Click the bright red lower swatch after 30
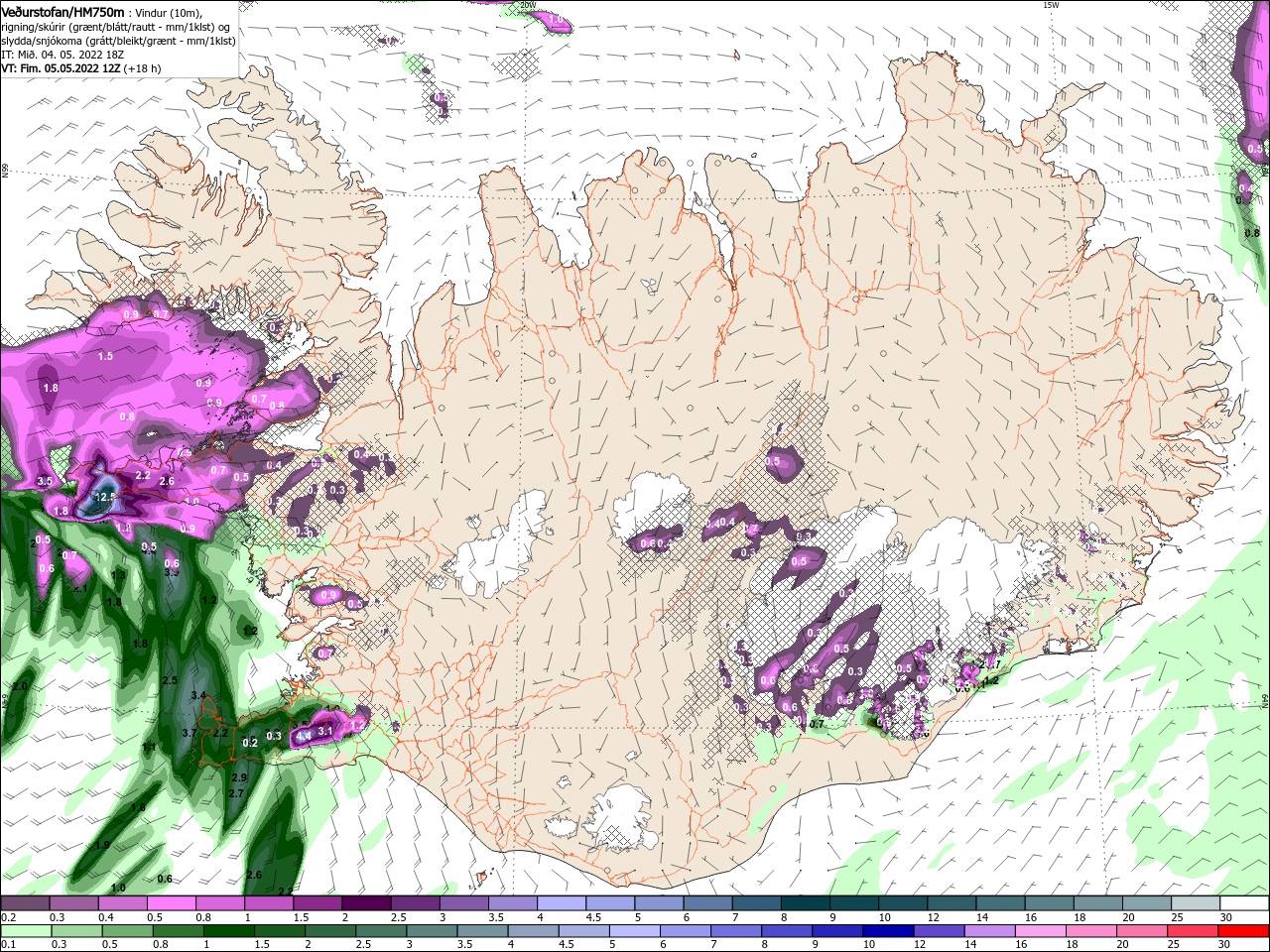This screenshot has width=1270, height=952. pyautogui.click(x=1242, y=931)
